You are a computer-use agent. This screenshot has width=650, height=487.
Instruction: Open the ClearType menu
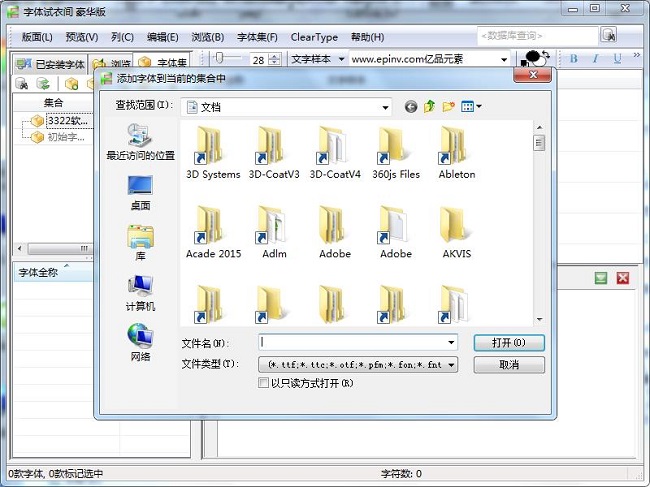click(314, 37)
